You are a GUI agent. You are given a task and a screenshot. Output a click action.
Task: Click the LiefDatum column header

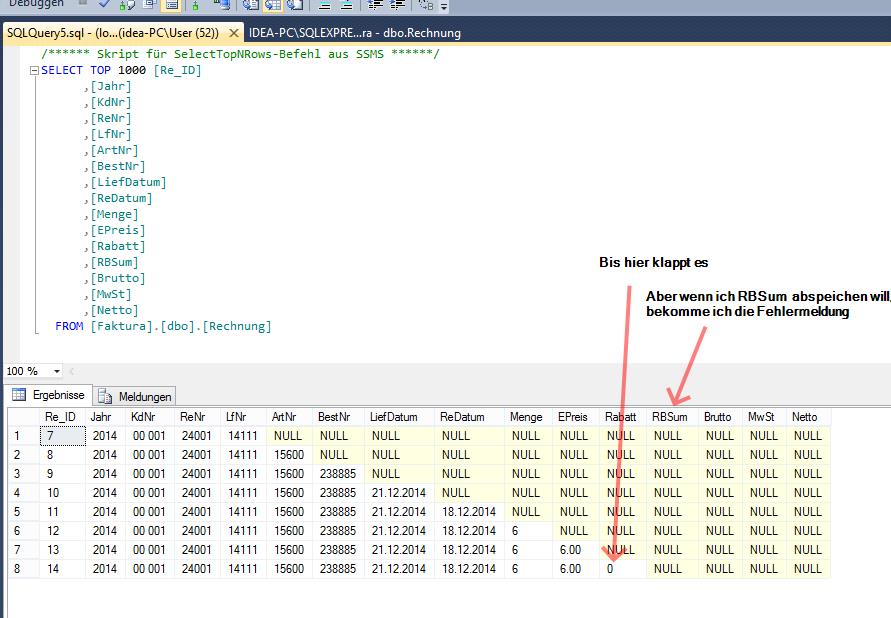click(x=399, y=417)
